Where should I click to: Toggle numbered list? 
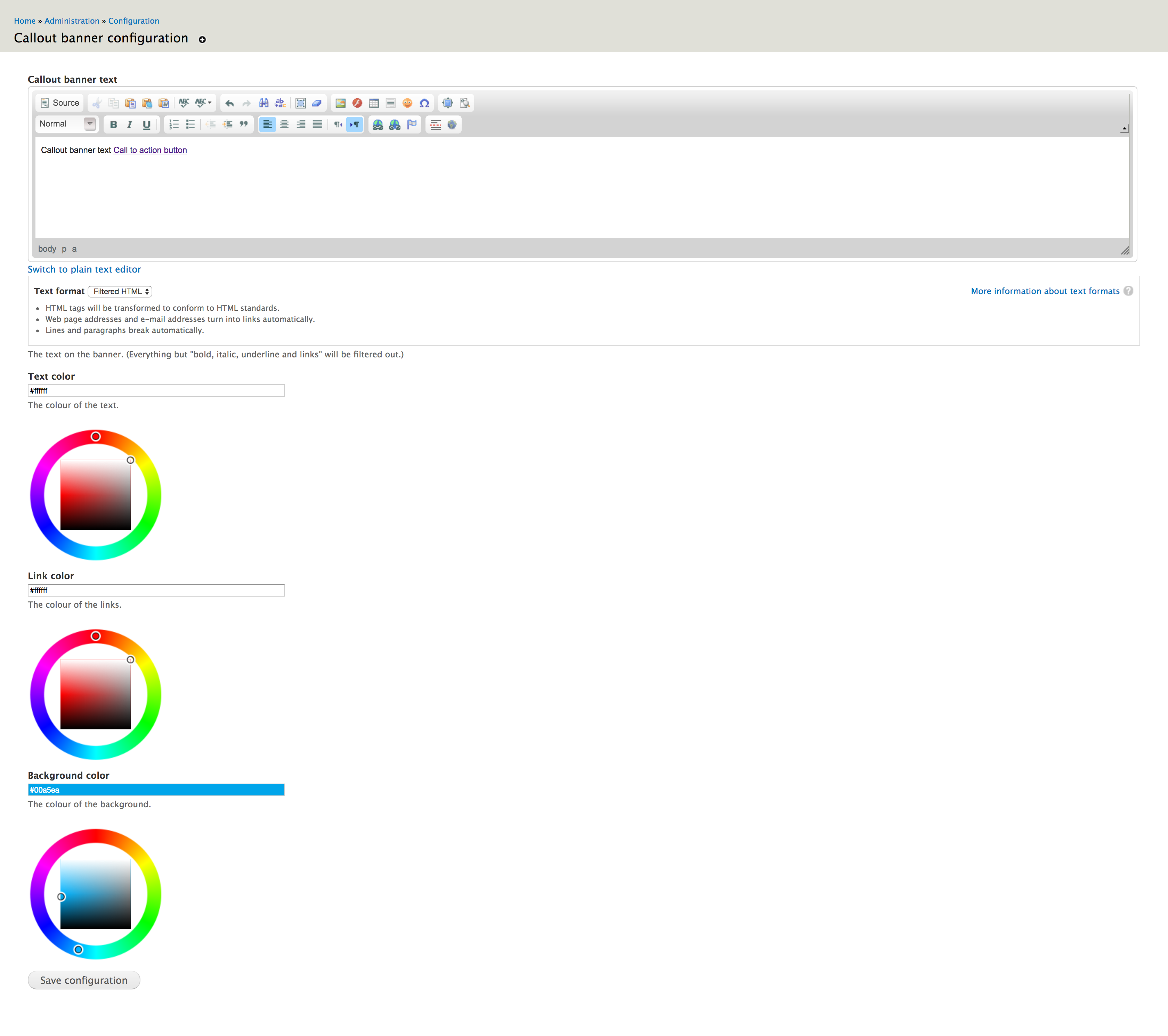tap(174, 124)
